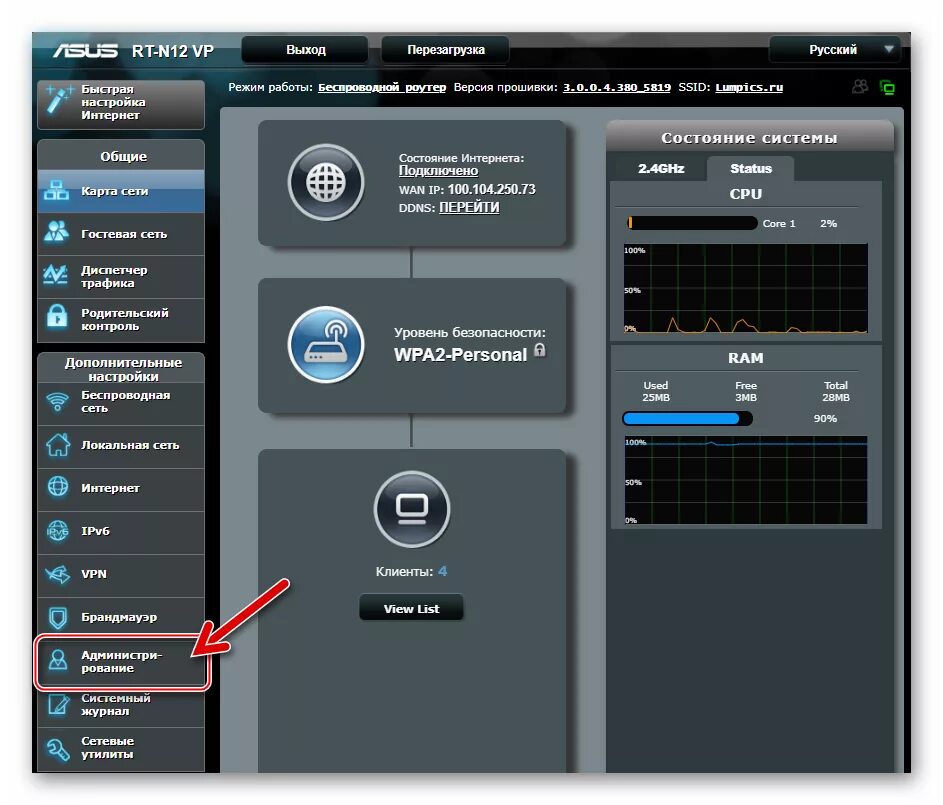The height and width of the screenshot is (805, 943).
Task: Open Брандмауэр menu item
Action: 121,617
